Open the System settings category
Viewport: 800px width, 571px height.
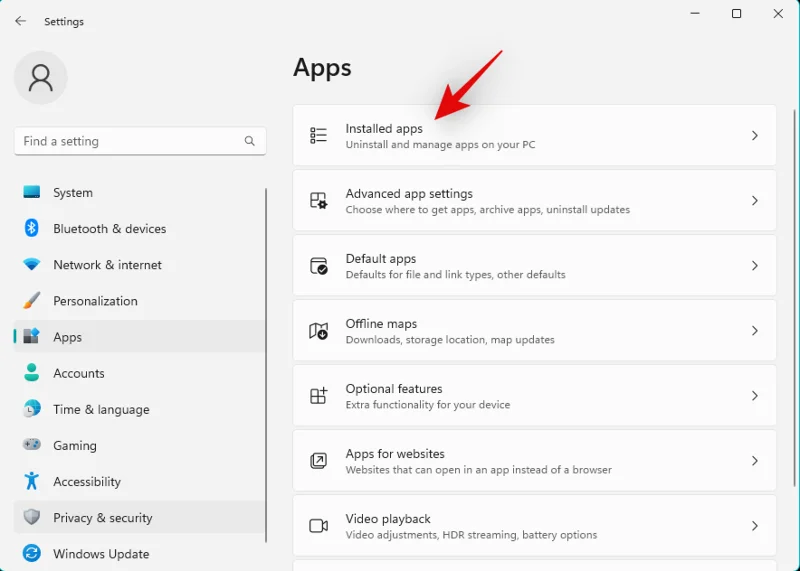[73, 193]
